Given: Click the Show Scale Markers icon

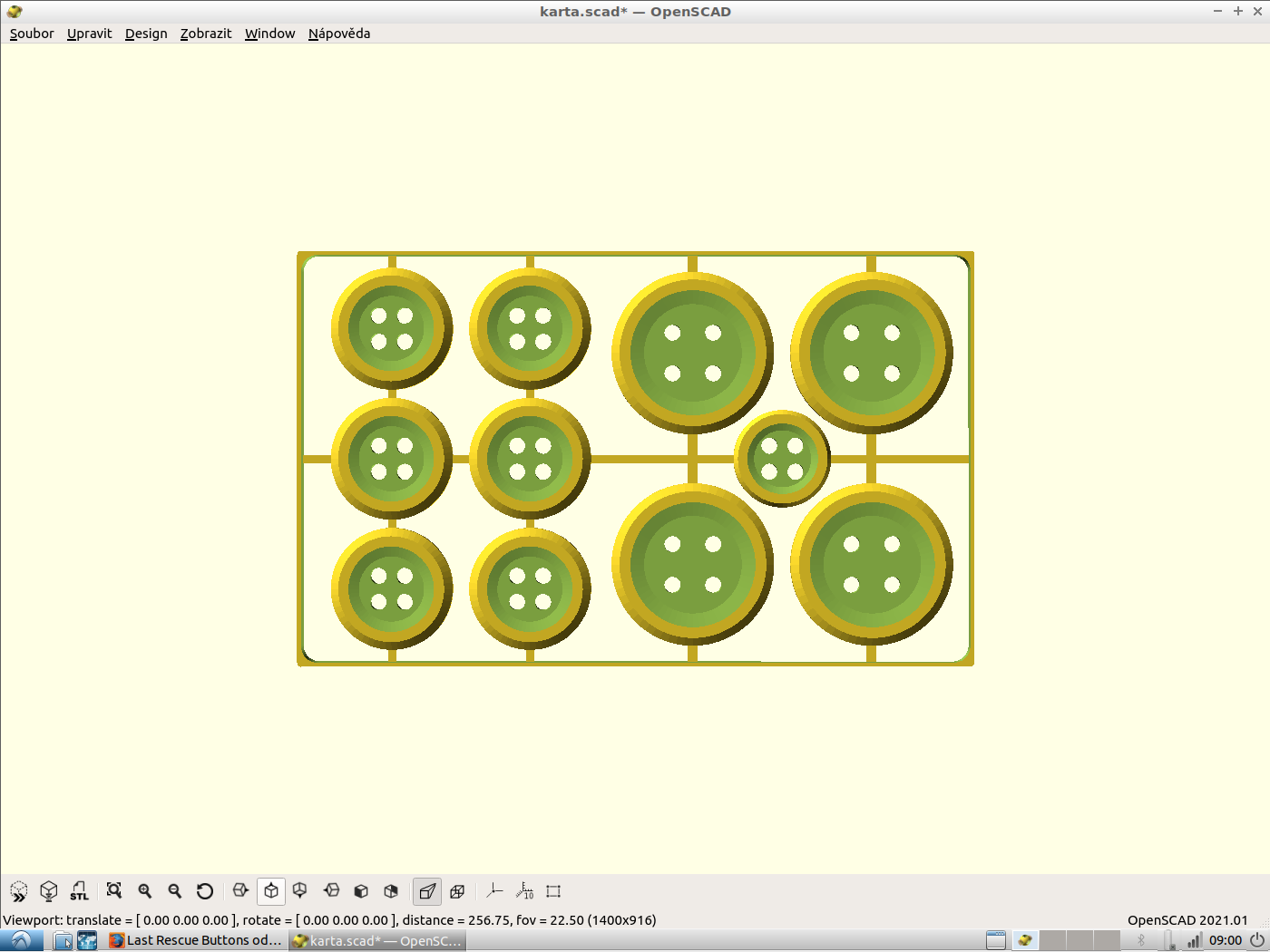Looking at the screenshot, I should tap(524, 891).
